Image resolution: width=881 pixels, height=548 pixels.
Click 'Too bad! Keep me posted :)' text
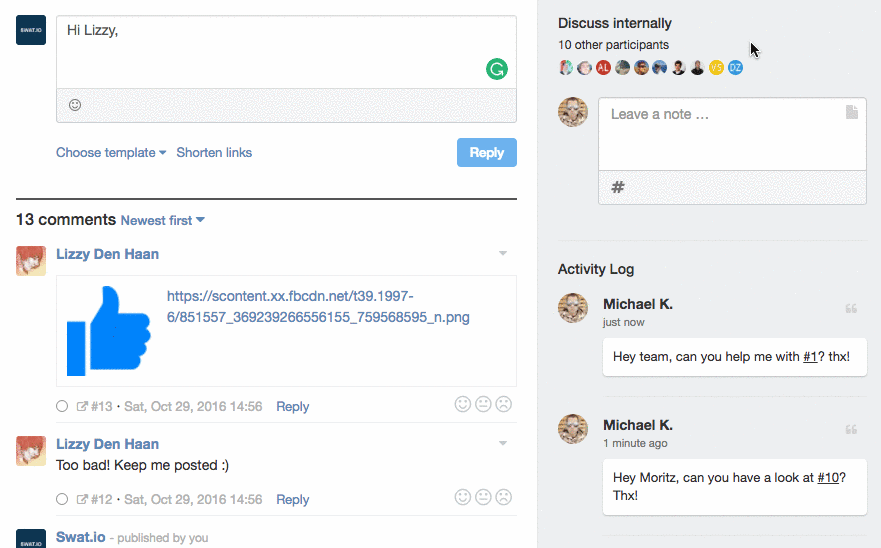point(142,465)
